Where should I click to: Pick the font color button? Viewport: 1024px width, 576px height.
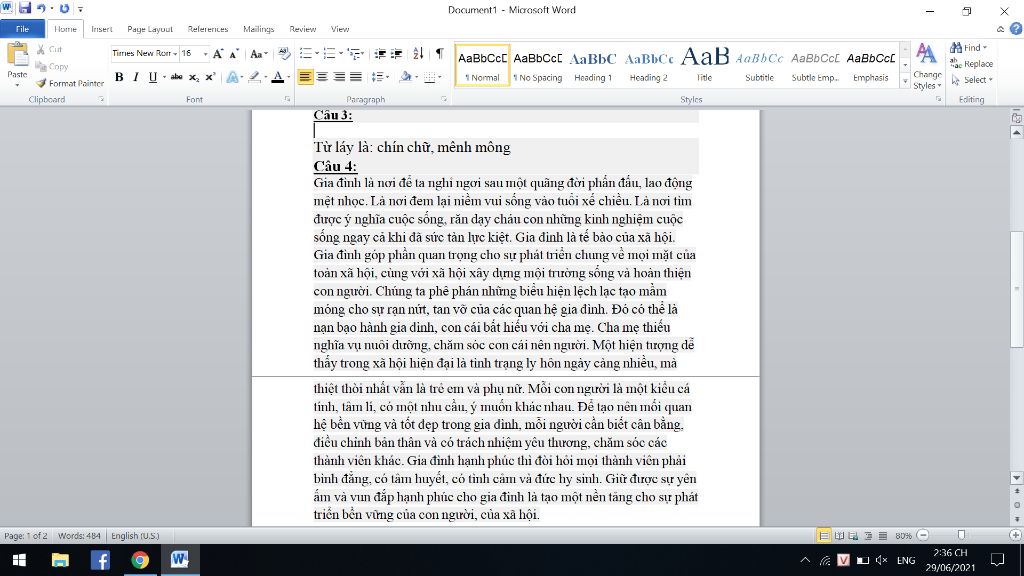click(x=278, y=77)
